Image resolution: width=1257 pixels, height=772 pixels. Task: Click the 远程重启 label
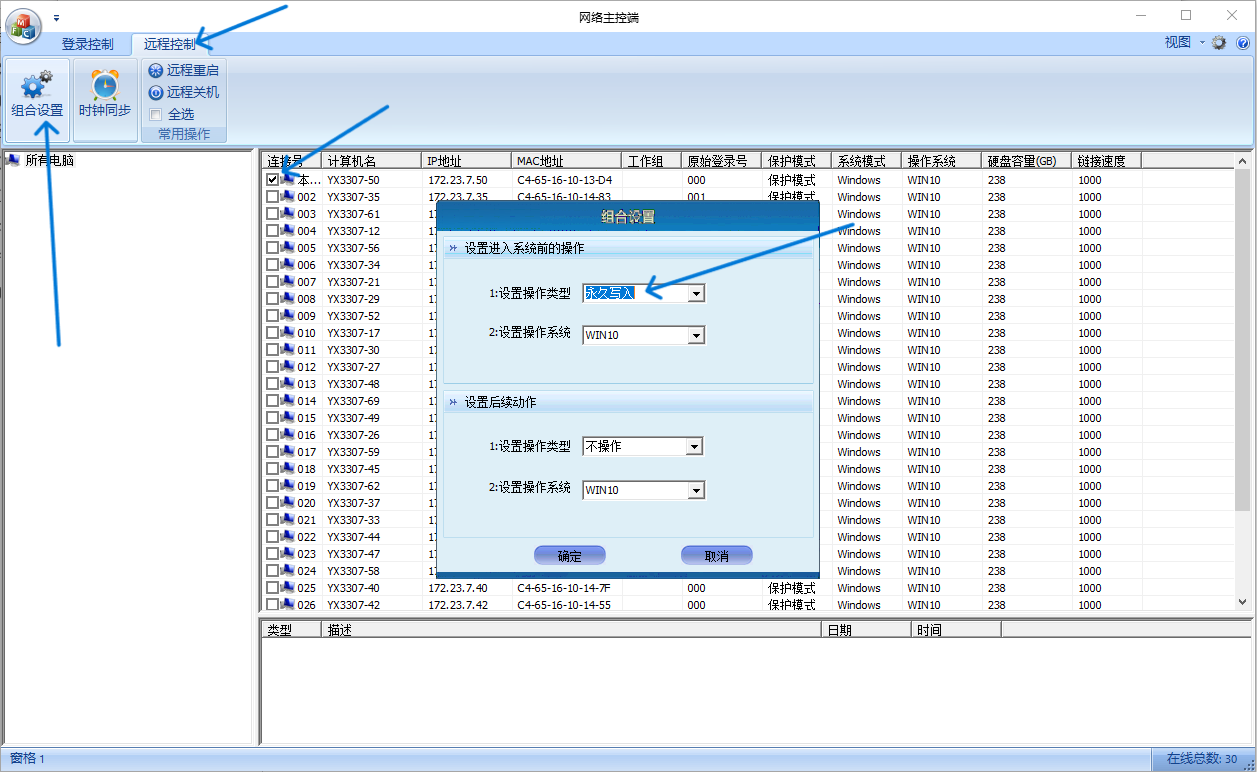[193, 70]
